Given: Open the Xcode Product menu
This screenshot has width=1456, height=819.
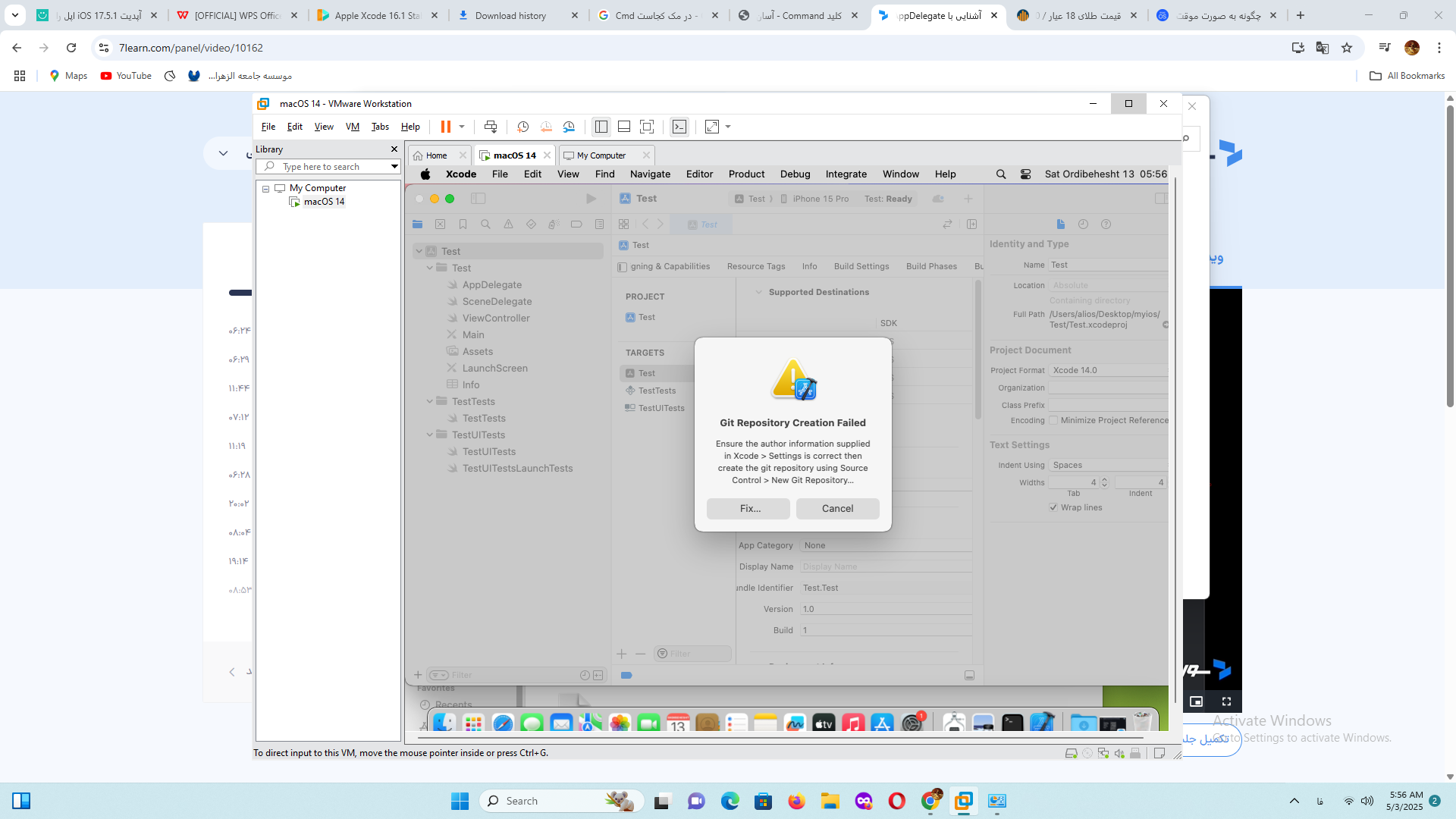Looking at the screenshot, I should (746, 174).
